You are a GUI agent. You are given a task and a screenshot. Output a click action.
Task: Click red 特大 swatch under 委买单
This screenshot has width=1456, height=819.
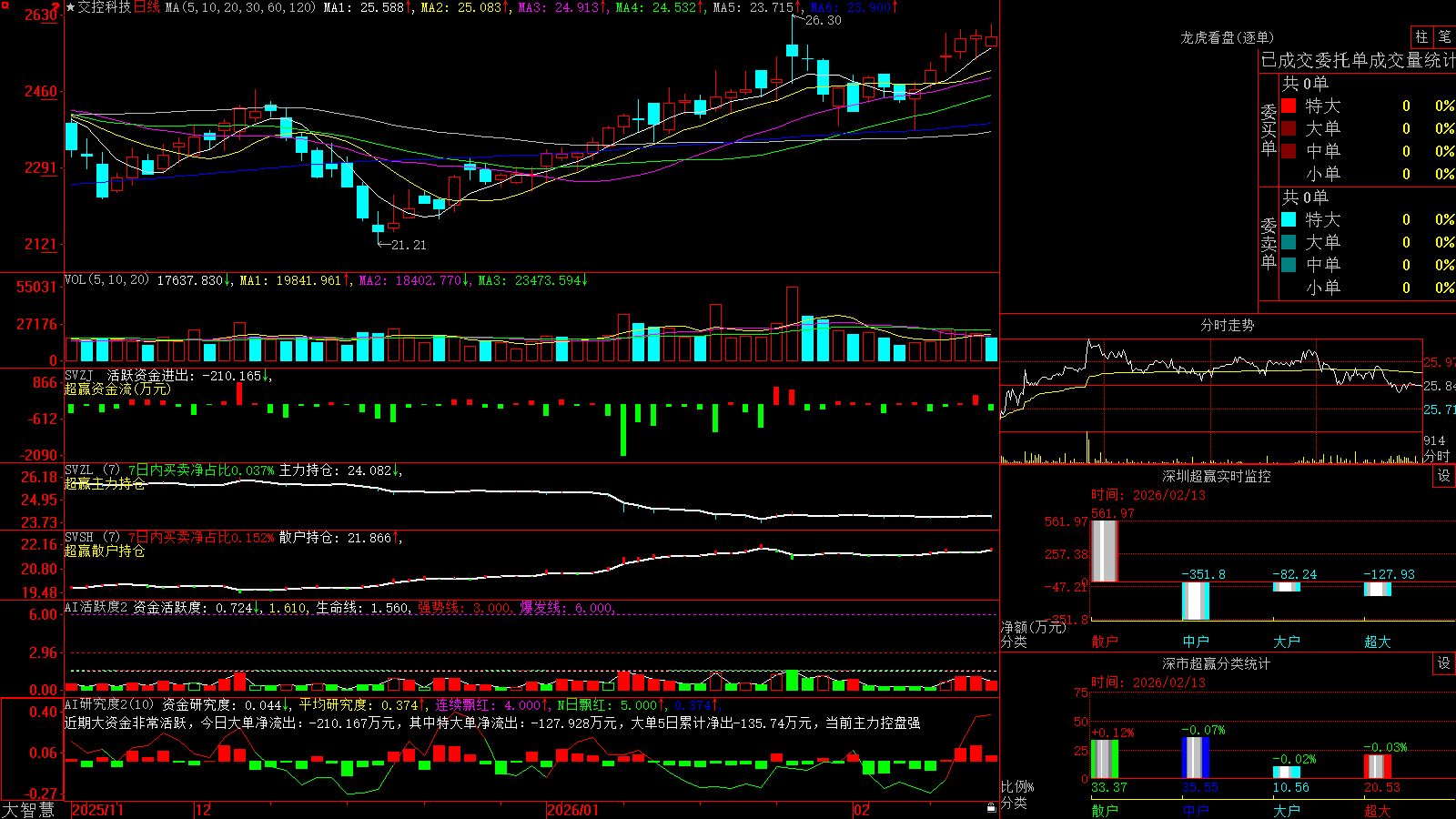1289,106
